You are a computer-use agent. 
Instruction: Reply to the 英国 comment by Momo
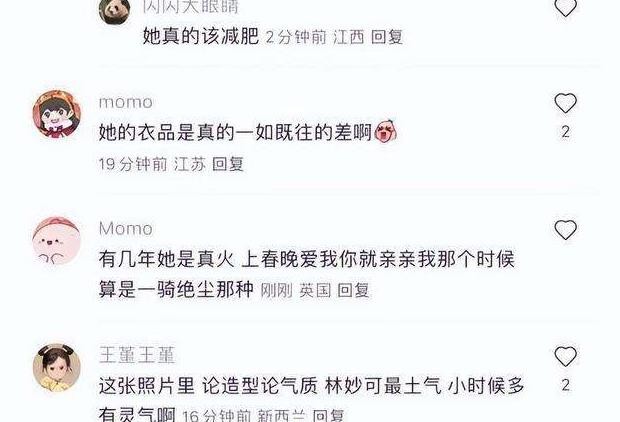coord(353,290)
